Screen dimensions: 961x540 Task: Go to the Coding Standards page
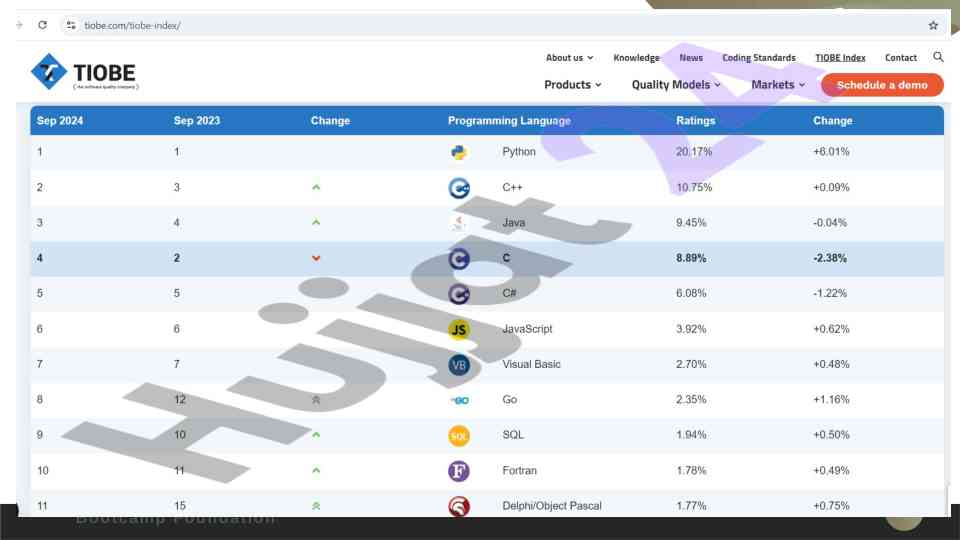pos(758,58)
